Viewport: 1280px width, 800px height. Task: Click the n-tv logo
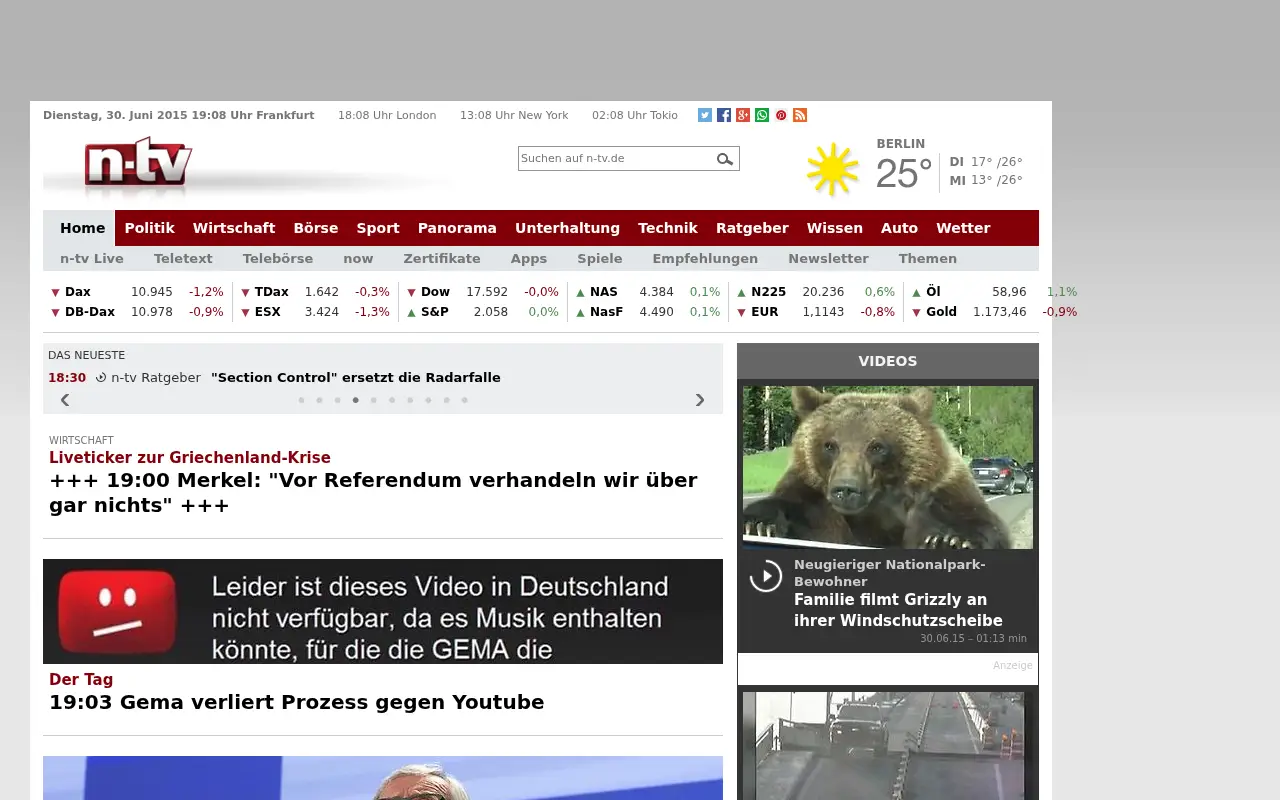coord(138,164)
